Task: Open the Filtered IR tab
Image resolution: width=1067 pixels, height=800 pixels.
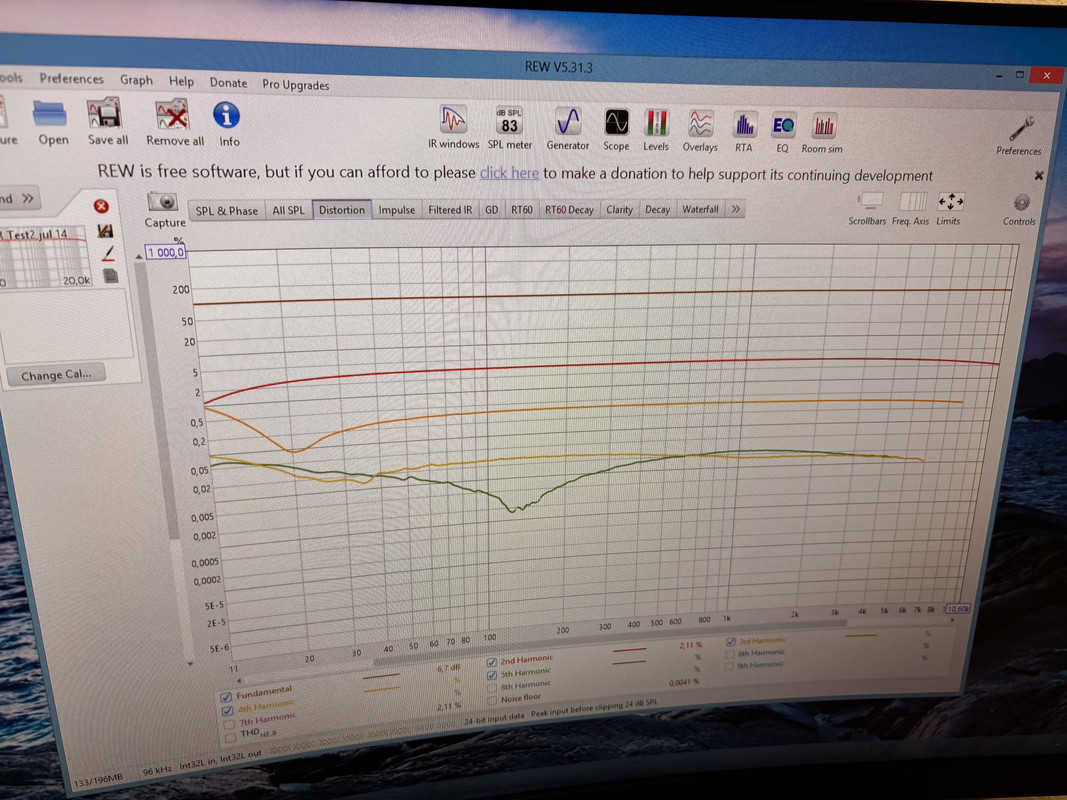Action: [450, 210]
